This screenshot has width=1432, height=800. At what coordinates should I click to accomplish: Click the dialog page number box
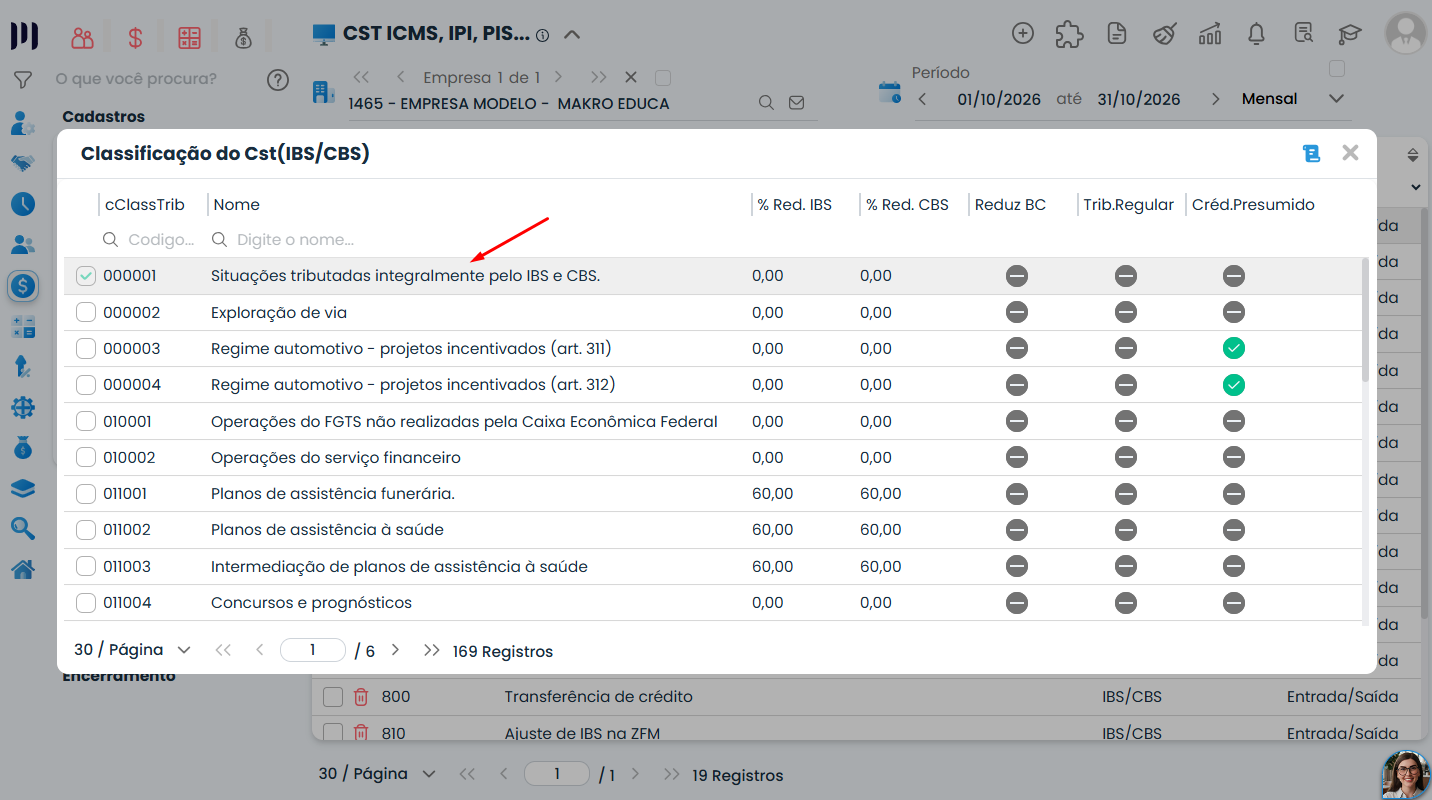click(x=312, y=650)
